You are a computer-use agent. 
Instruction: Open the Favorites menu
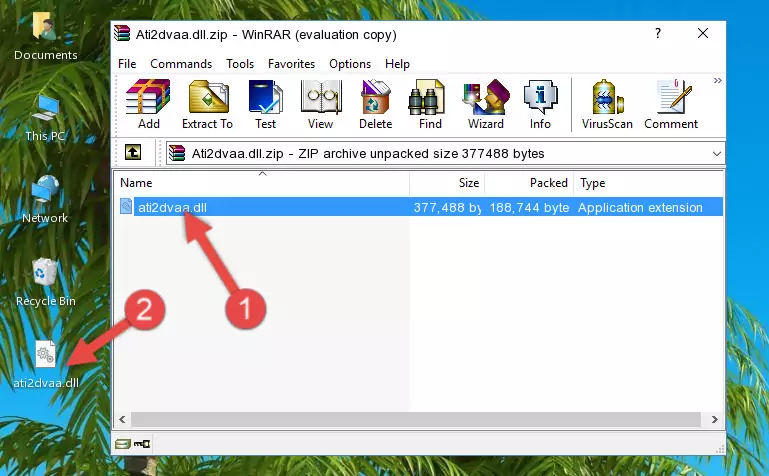click(x=291, y=64)
